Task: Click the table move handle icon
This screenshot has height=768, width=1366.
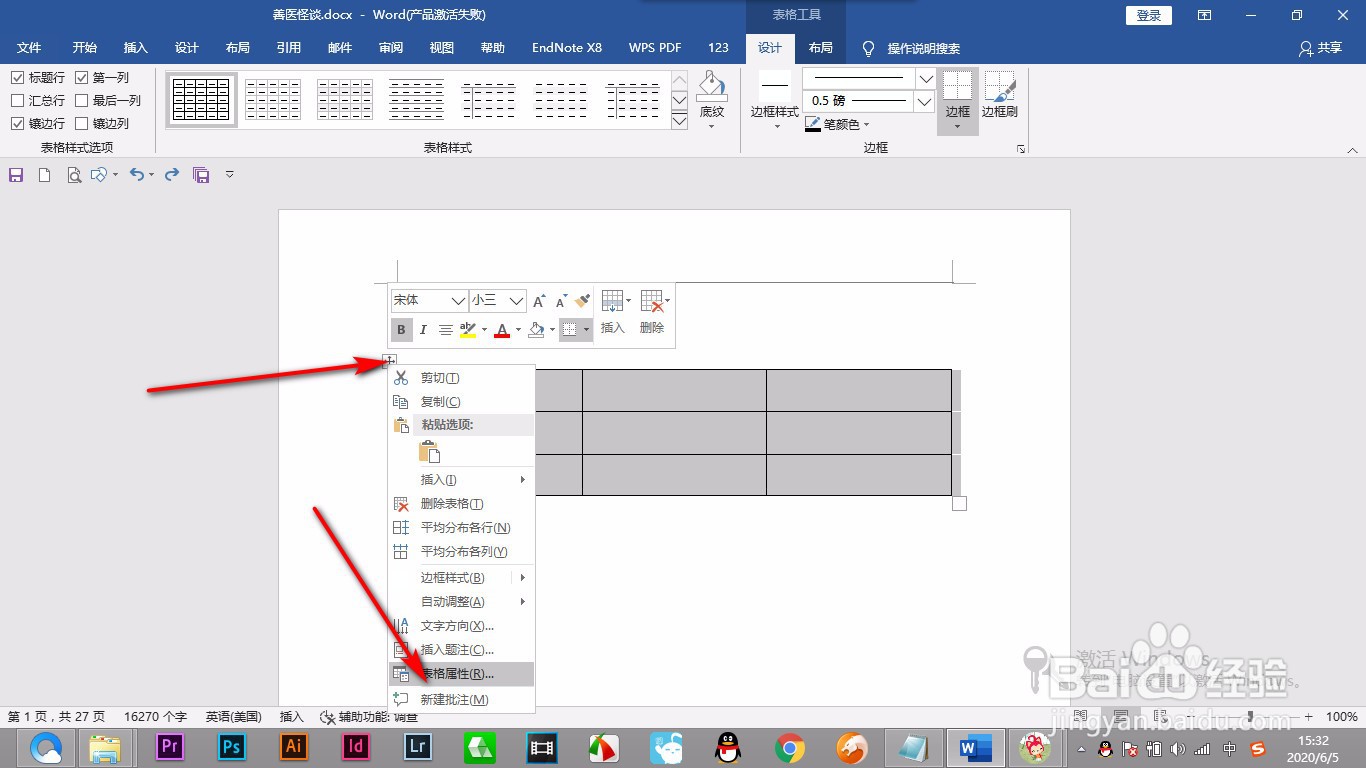Action: point(390,361)
